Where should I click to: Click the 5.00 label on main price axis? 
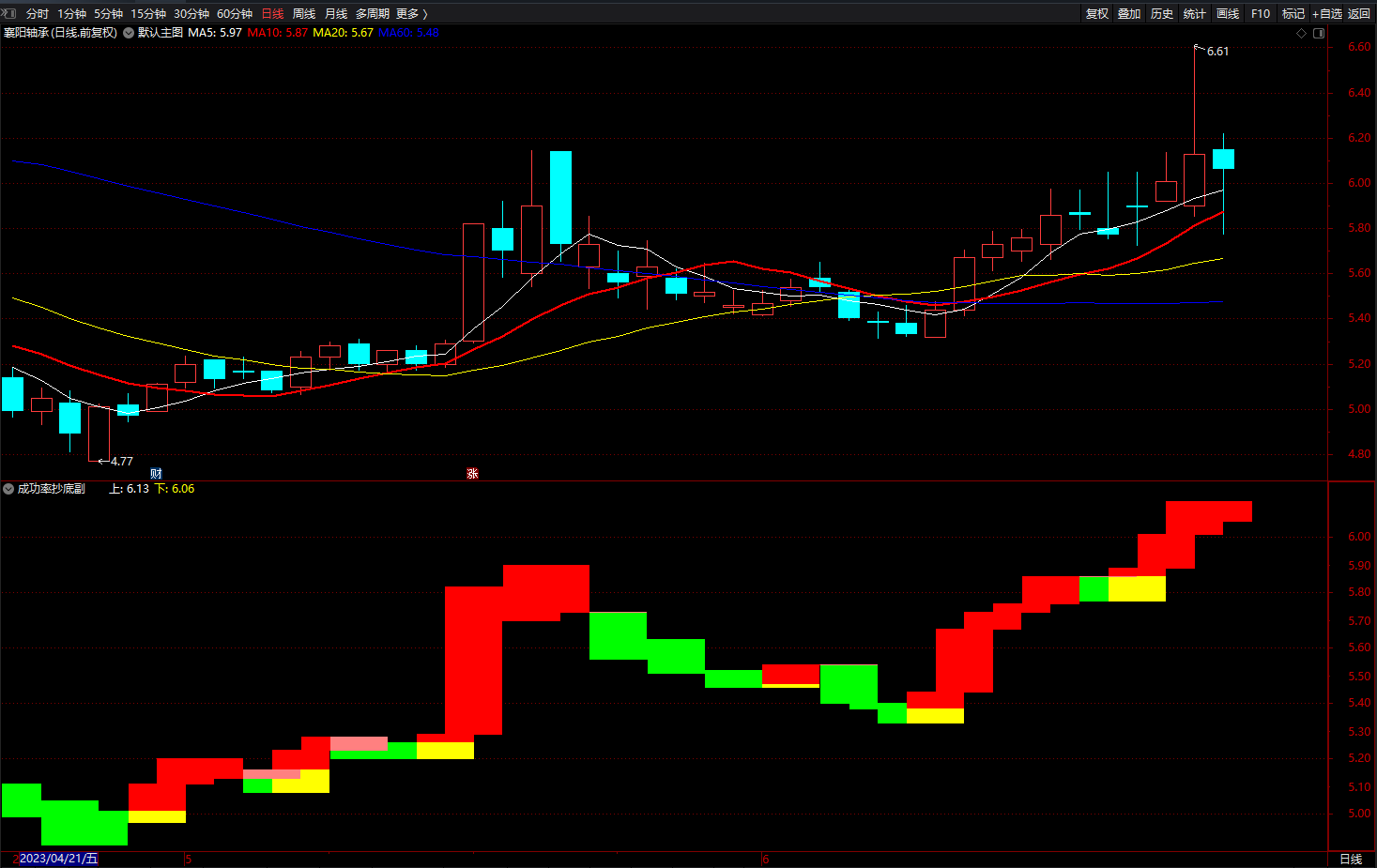[1358, 409]
